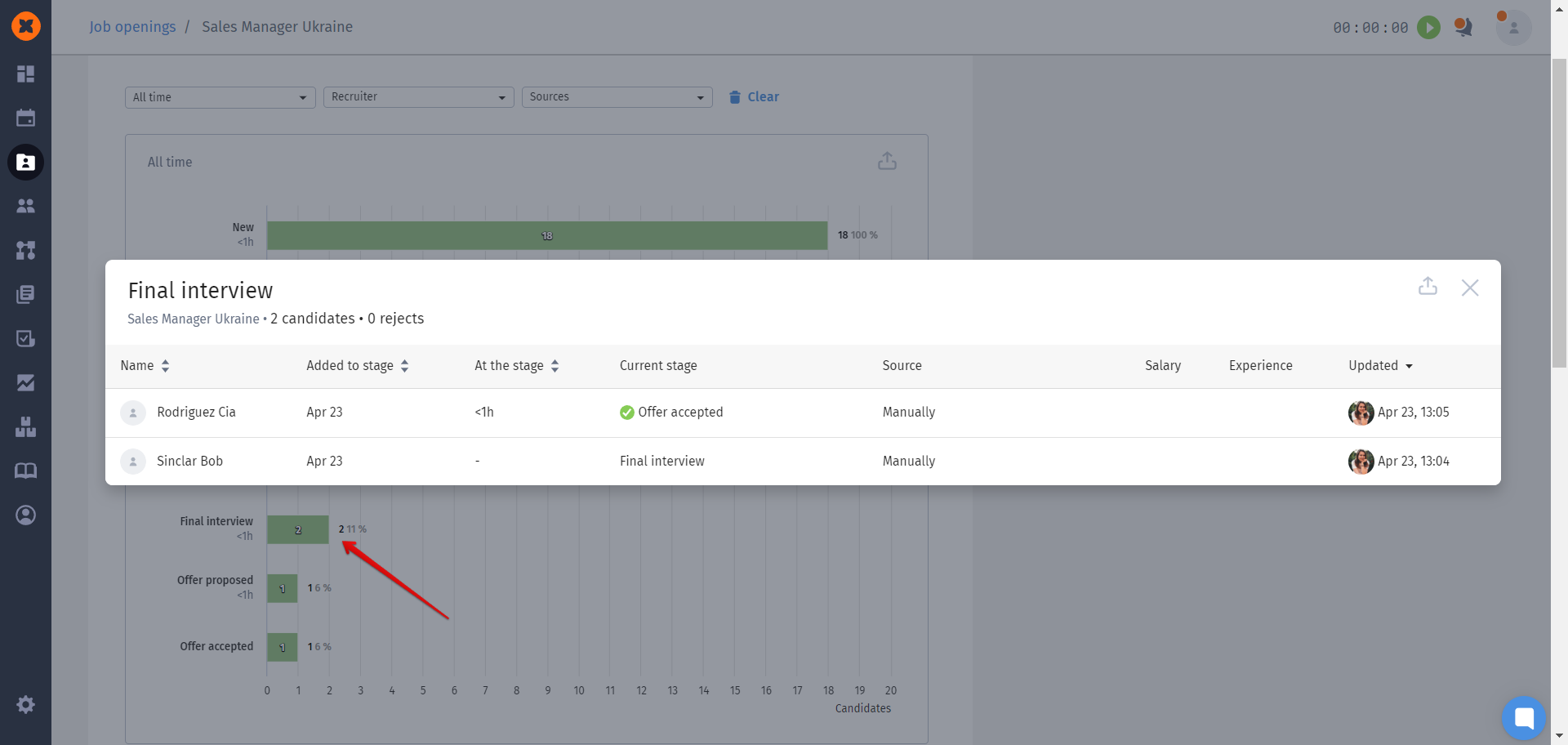
Task: Export the Final interview candidate list
Action: pos(1428,286)
